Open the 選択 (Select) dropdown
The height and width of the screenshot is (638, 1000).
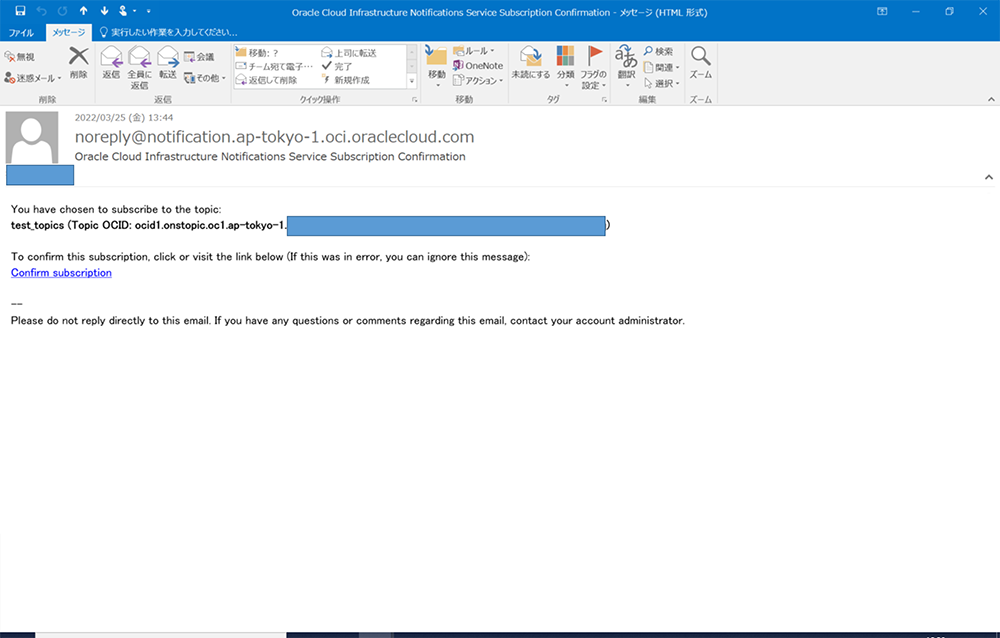point(661,83)
